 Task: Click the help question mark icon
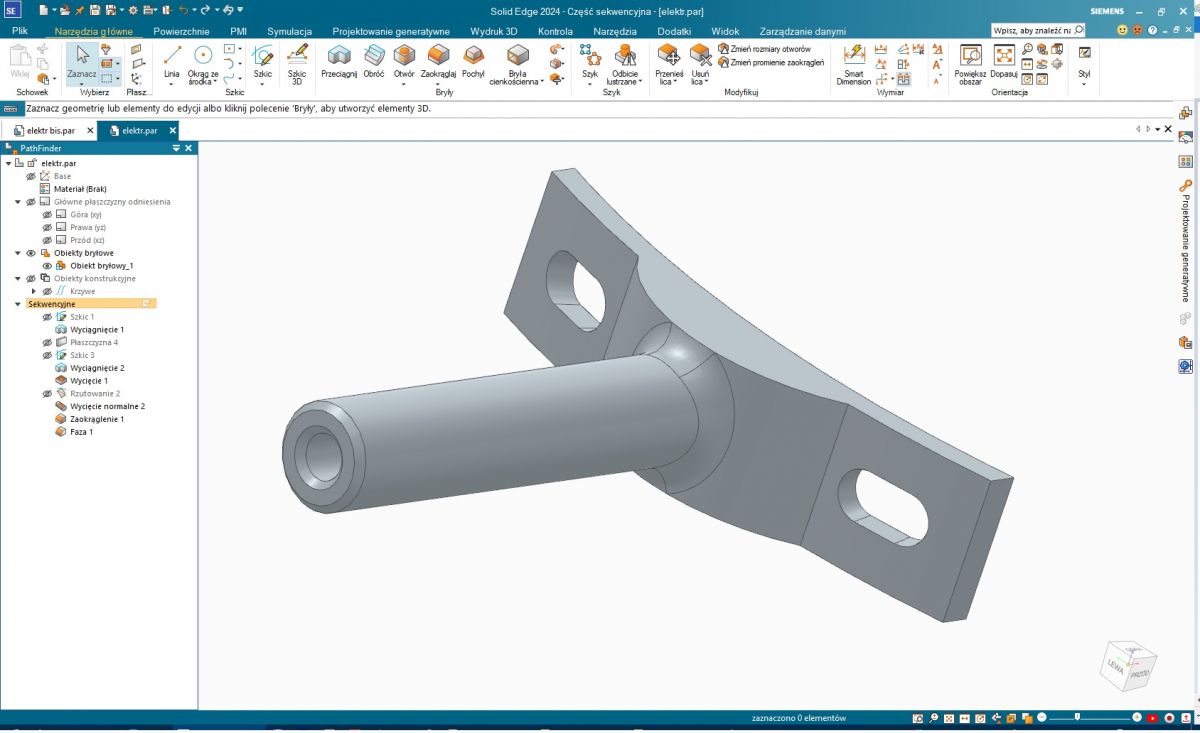click(1152, 31)
